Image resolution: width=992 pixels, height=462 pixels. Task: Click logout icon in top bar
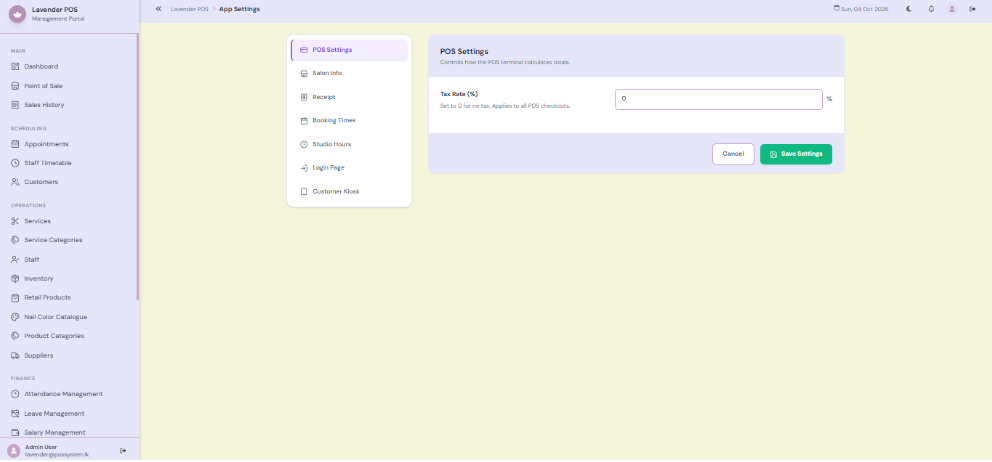(x=972, y=9)
